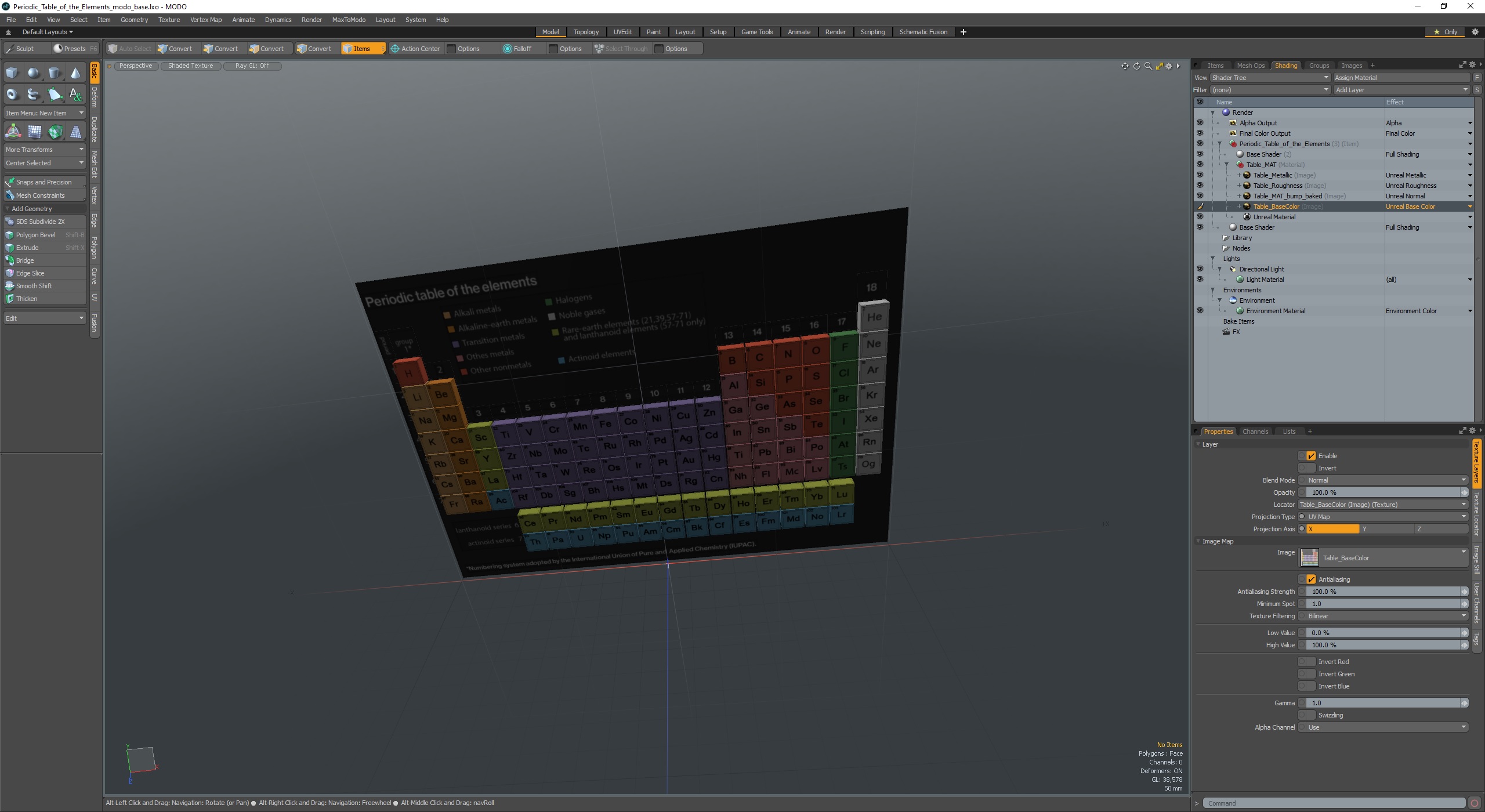This screenshot has height=812, width=1485.
Task: Click the Shaded Texture viewport button
Action: (190, 66)
